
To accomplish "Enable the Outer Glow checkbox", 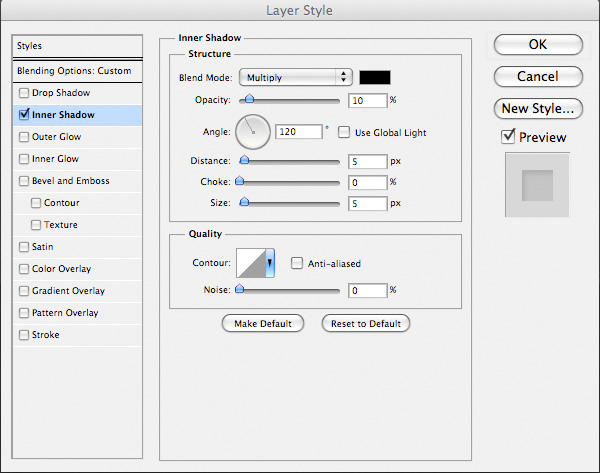I will tap(24, 137).
